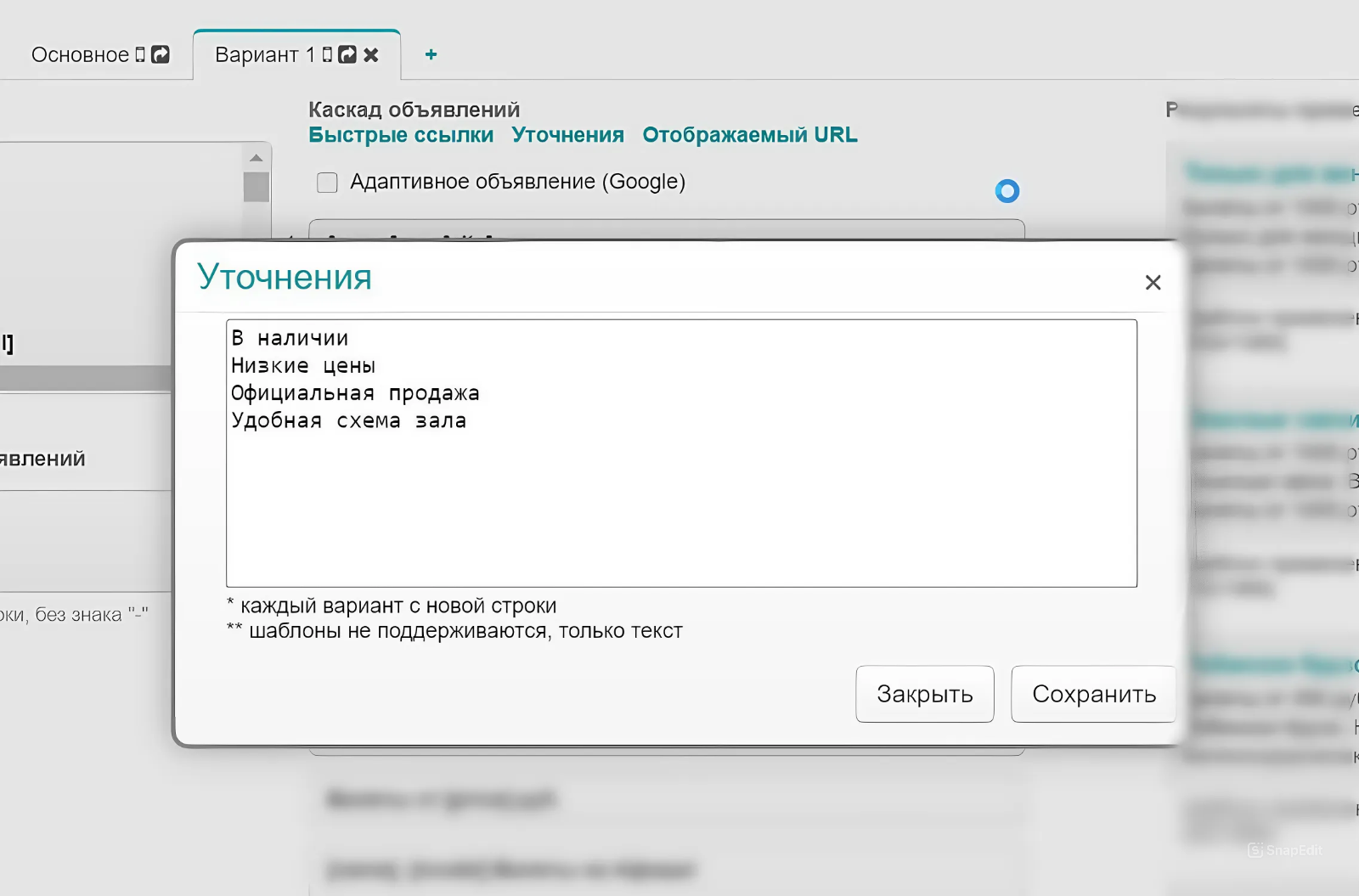Open the Быстрые ссылки link
Image resolution: width=1359 pixels, height=896 pixels.
tap(401, 135)
